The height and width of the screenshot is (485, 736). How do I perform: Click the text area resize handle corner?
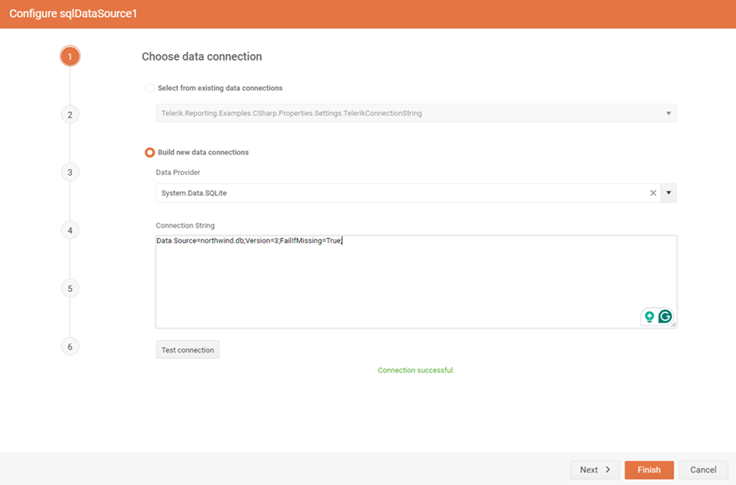[x=674, y=325]
